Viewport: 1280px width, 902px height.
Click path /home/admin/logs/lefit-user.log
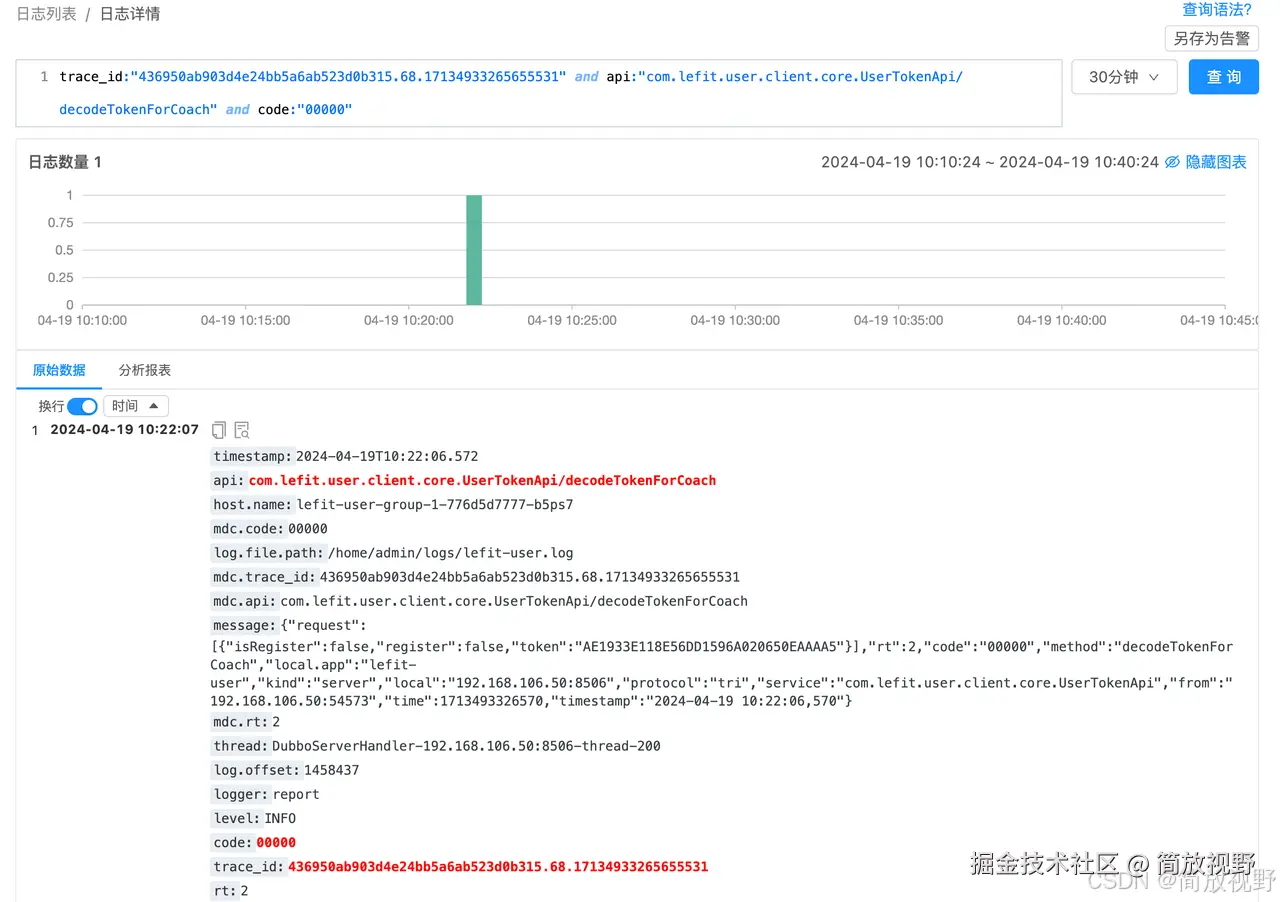tap(451, 553)
